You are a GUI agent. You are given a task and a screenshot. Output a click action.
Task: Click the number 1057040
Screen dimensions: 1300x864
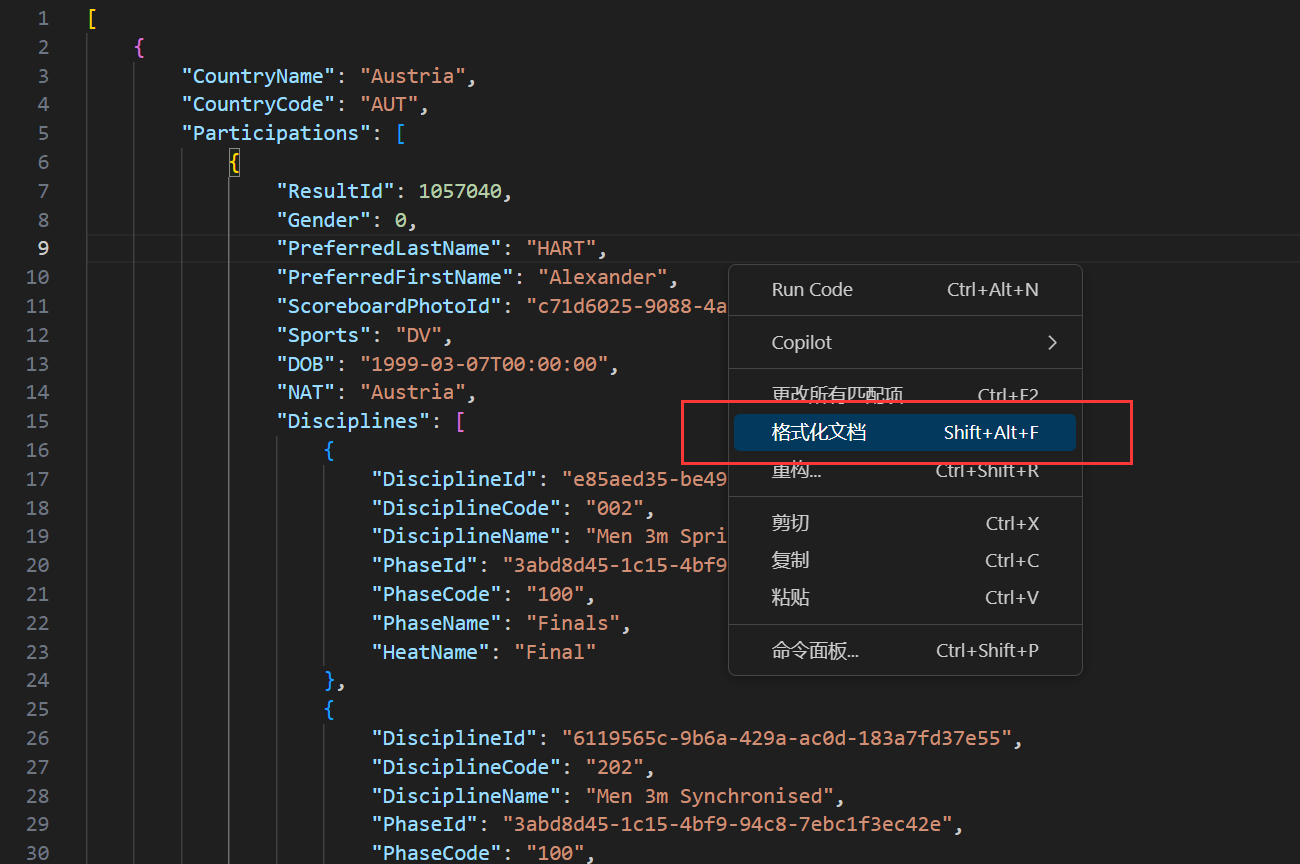click(x=460, y=191)
